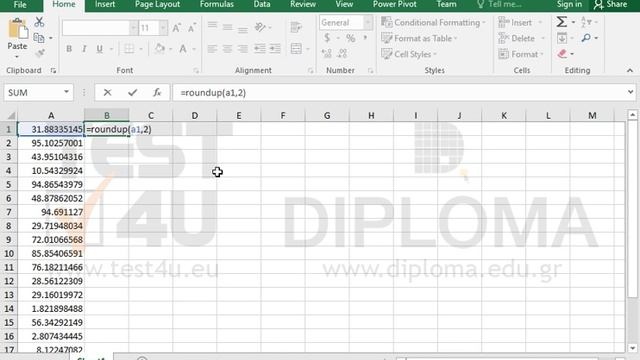Click the Clear eraser icon
The width and height of the screenshot is (640, 360).
tap(562, 54)
